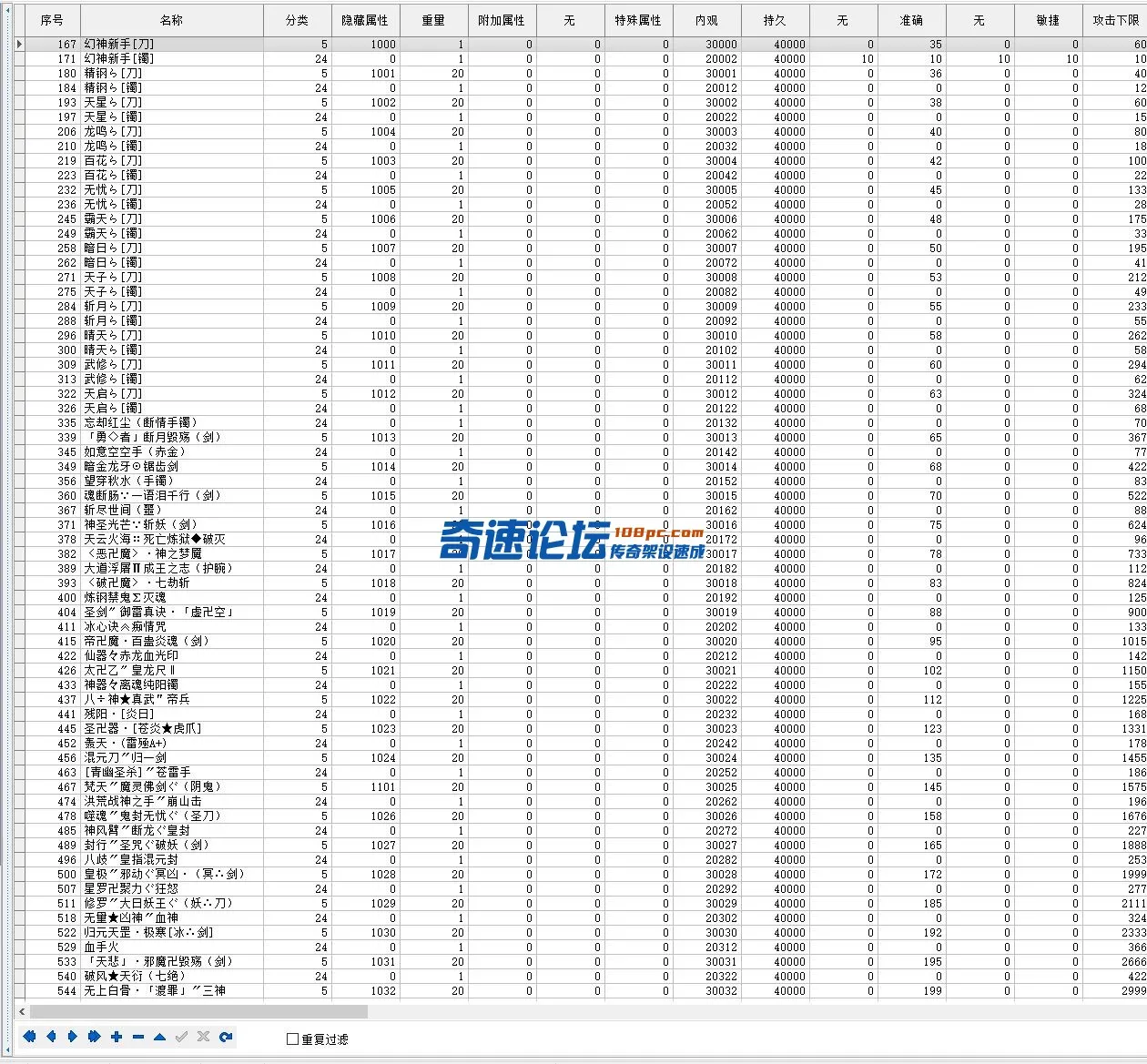Select the row 炼钢禁鬼∑灭魂

pyautogui.click(x=581, y=597)
